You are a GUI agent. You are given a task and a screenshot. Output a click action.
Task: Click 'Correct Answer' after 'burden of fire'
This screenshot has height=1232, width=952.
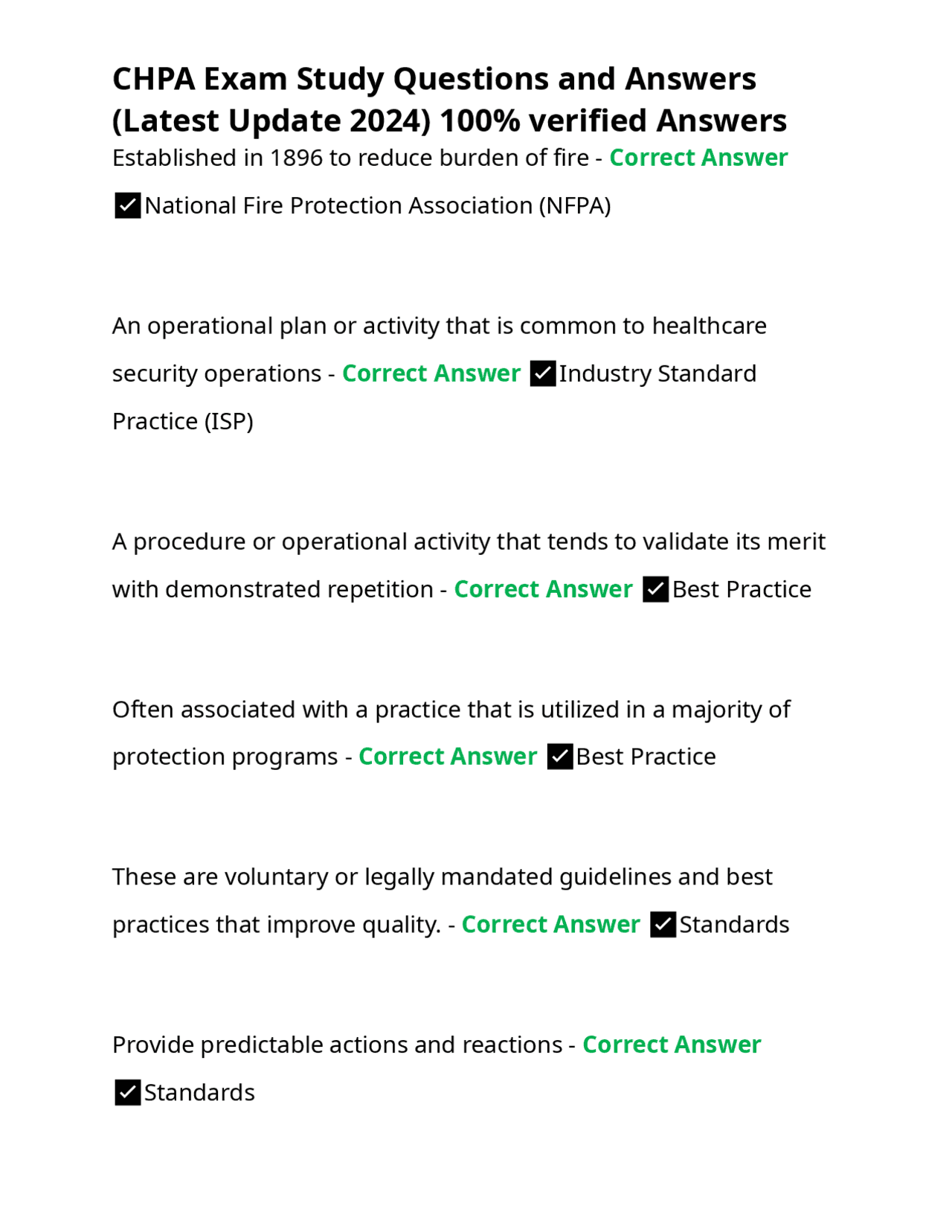click(698, 158)
